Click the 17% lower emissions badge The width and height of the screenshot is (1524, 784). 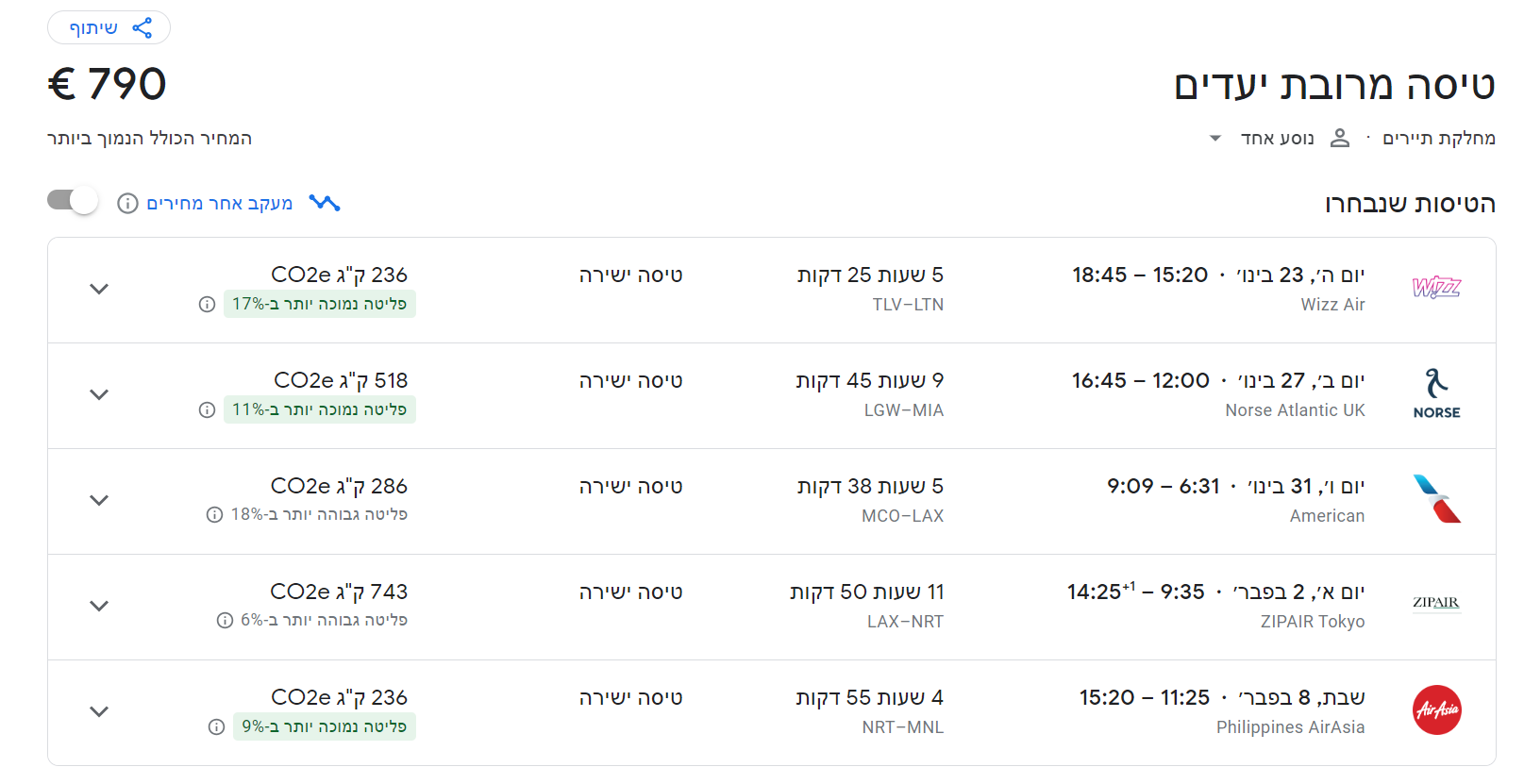coord(320,304)
